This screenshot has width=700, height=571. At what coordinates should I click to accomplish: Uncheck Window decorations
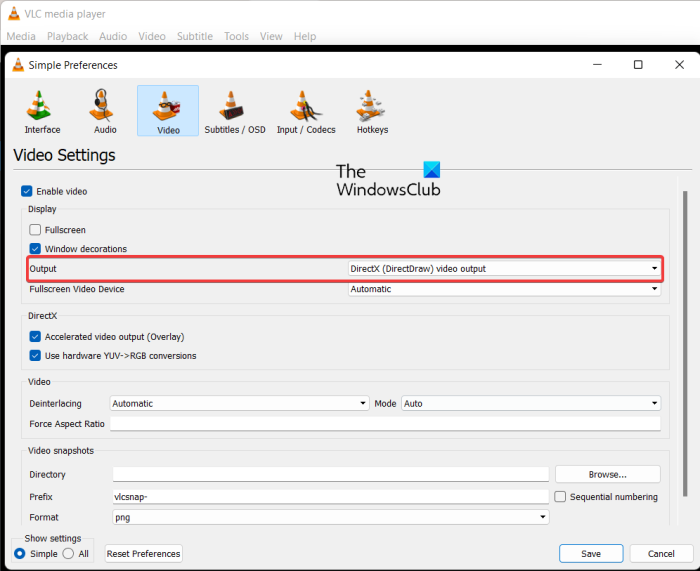point(35,249)
